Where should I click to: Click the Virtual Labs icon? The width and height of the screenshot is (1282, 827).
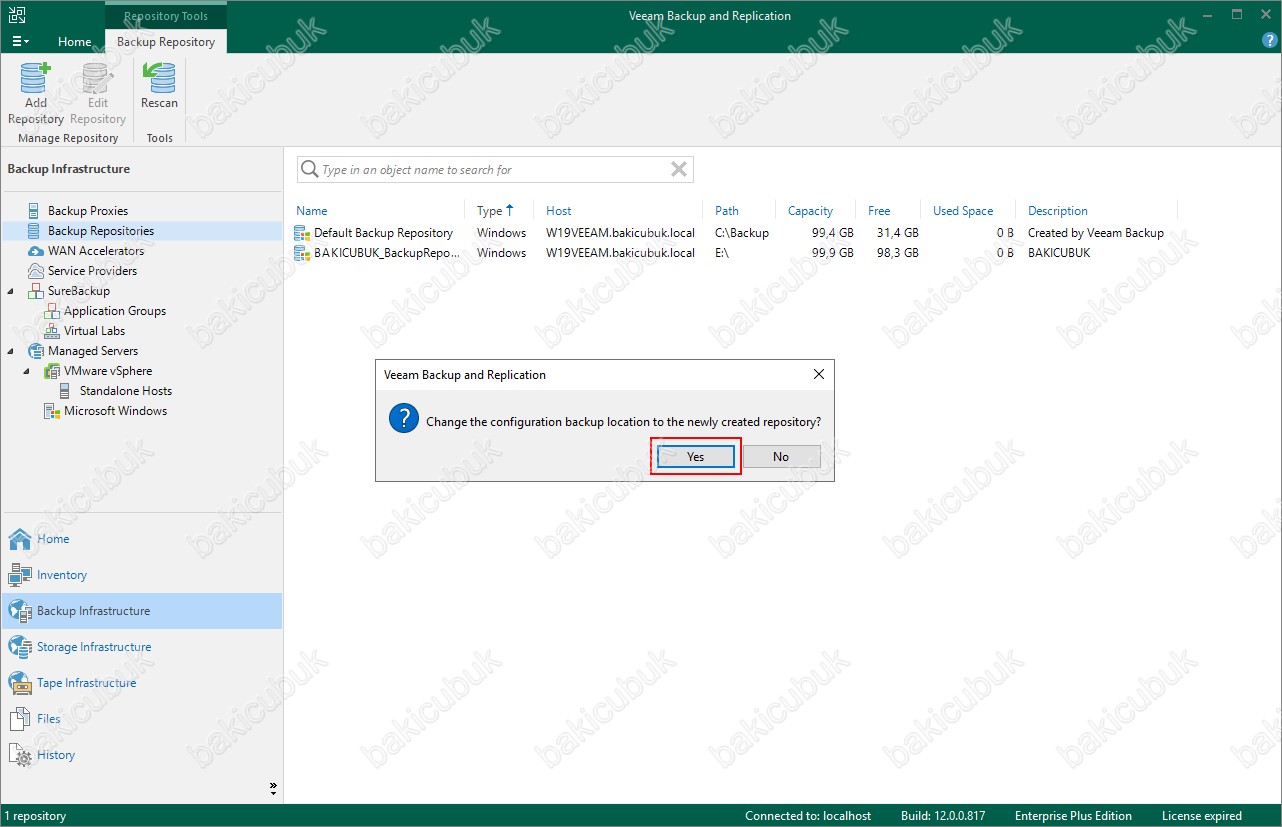pos(52,331)
